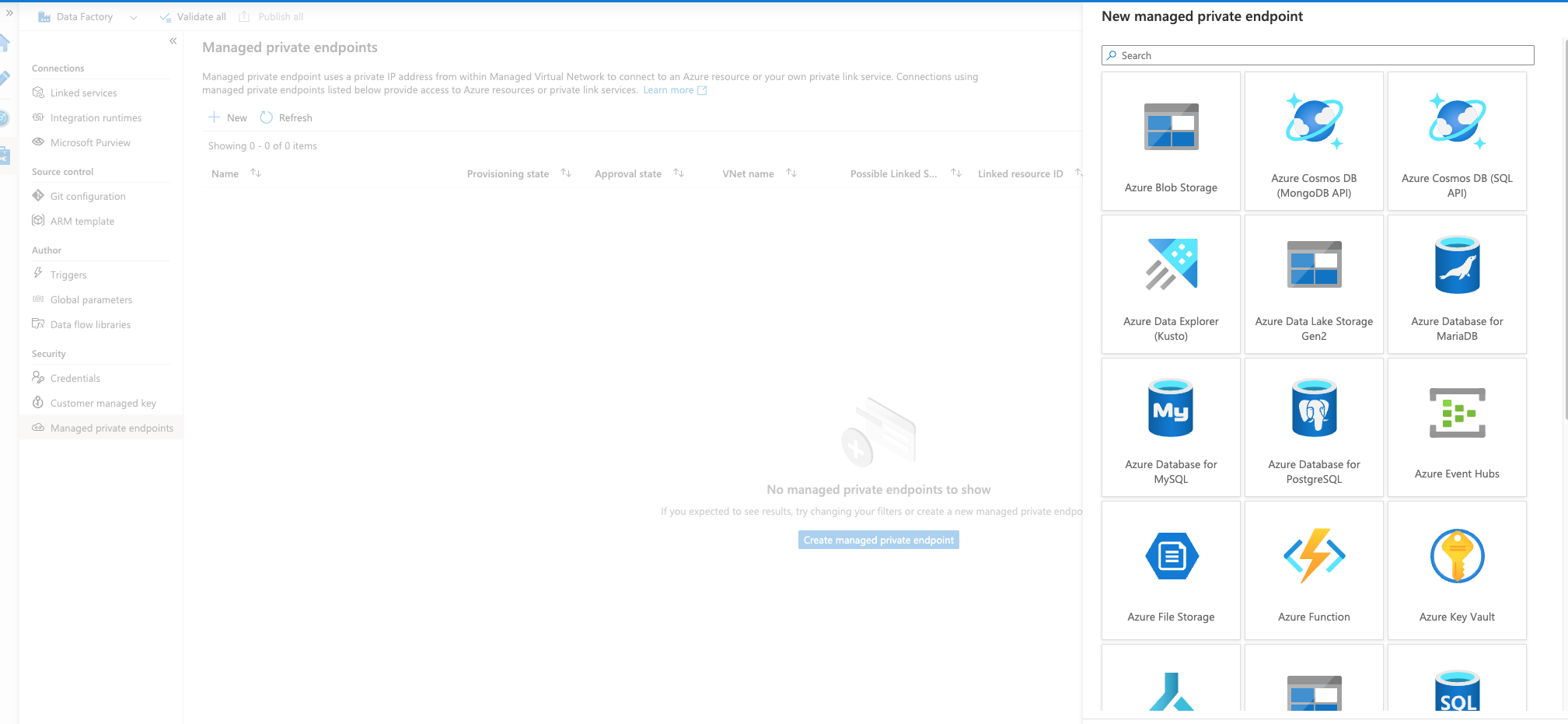
Task: Choose Azure Key Vault as endpoint target
Action: pos(1457,570)
